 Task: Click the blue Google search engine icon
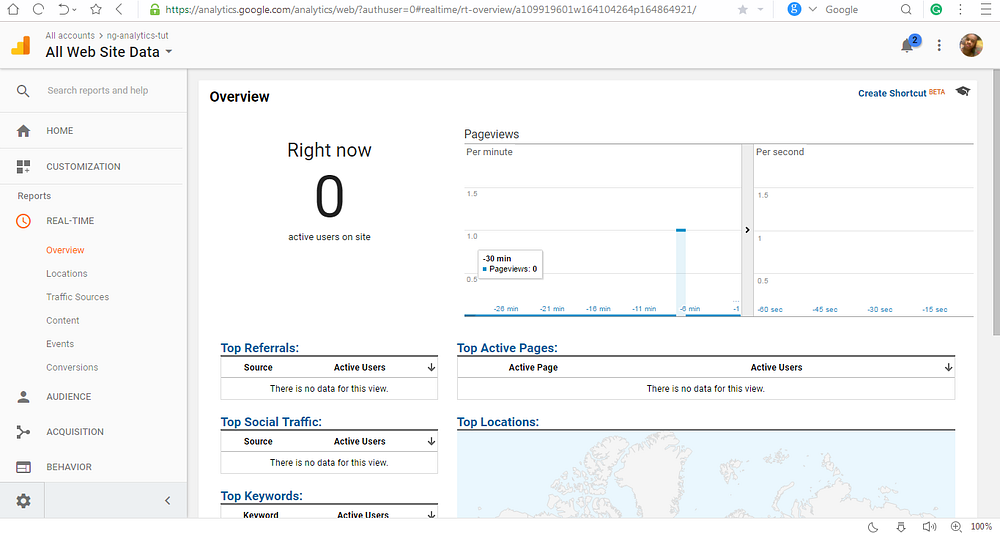click(794, 10)
